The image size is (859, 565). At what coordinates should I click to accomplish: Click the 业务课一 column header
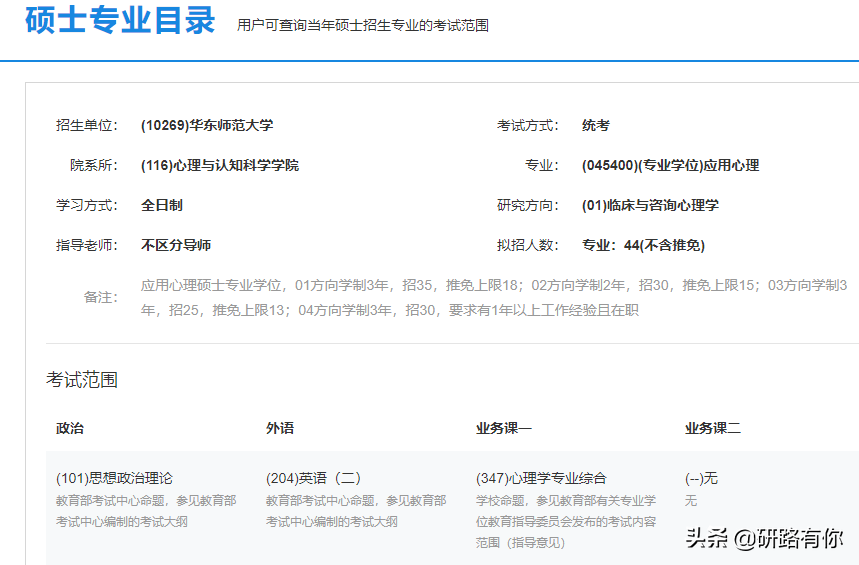pos(504,429)
